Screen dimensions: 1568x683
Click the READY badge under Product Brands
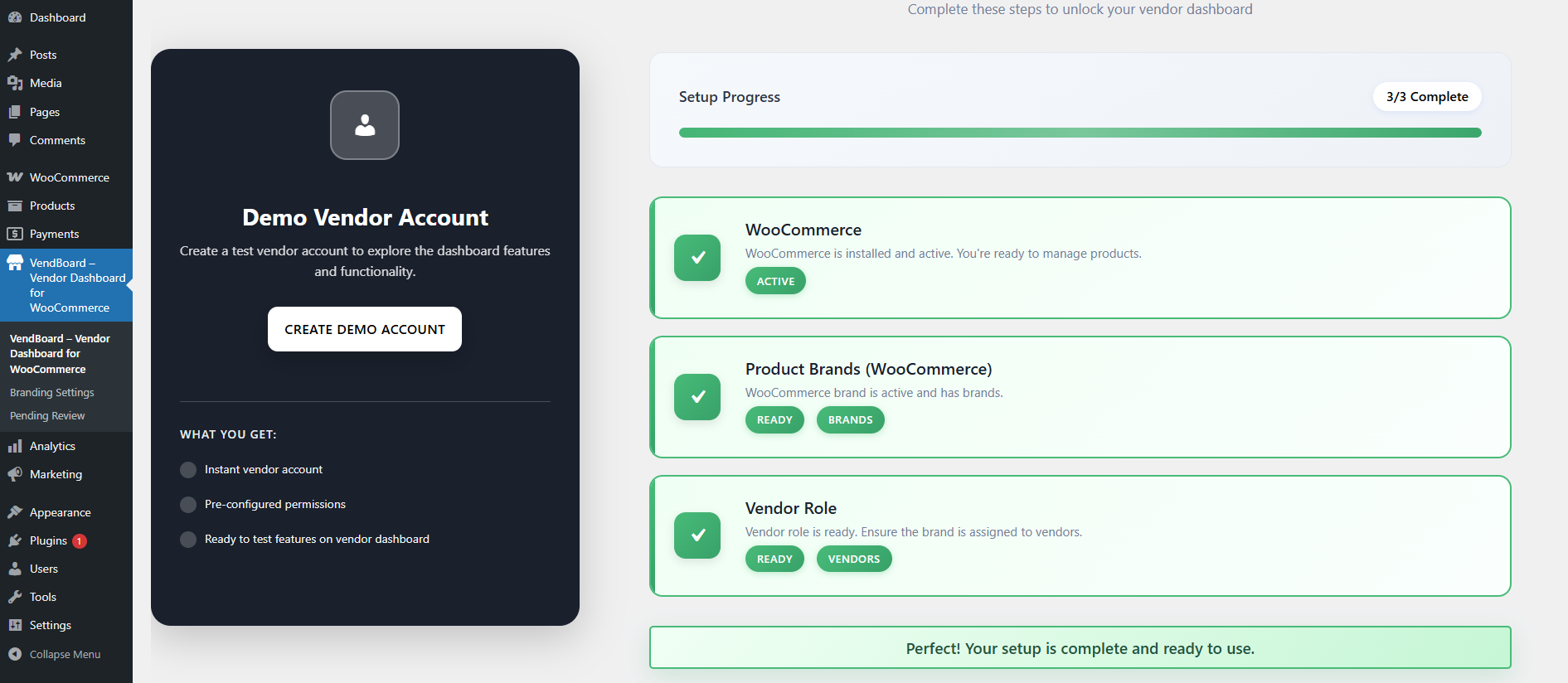774,420
